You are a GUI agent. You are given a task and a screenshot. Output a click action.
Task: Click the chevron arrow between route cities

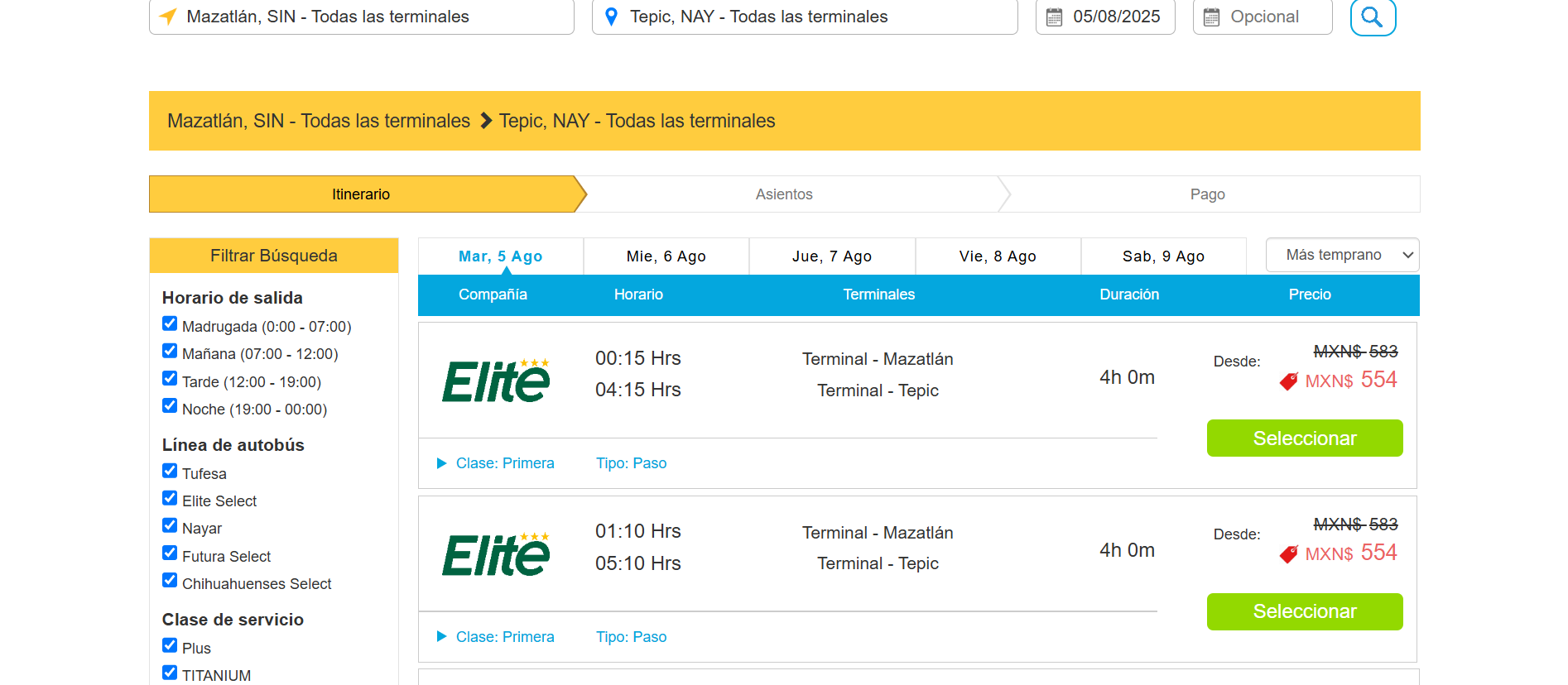[486, 121]
